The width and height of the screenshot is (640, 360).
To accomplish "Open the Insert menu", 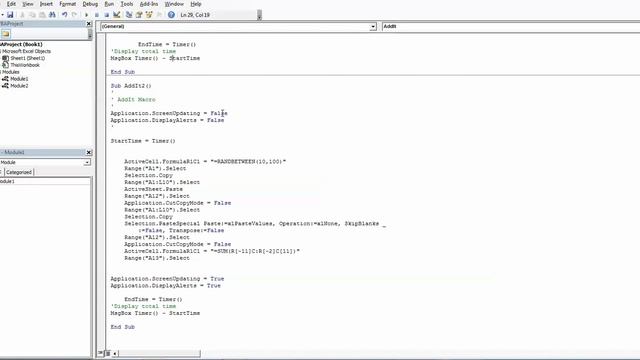I will tap(46, 4).
